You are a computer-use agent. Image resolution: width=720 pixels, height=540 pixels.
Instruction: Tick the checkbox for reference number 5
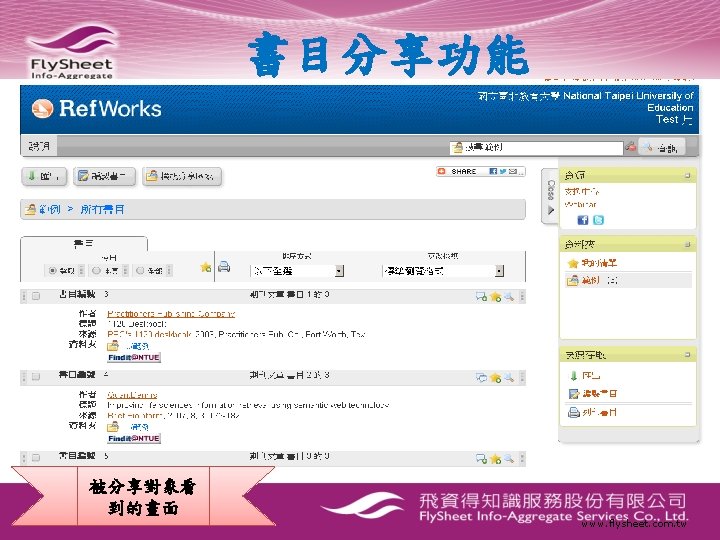pyautogui.click(x=36, y=458)
